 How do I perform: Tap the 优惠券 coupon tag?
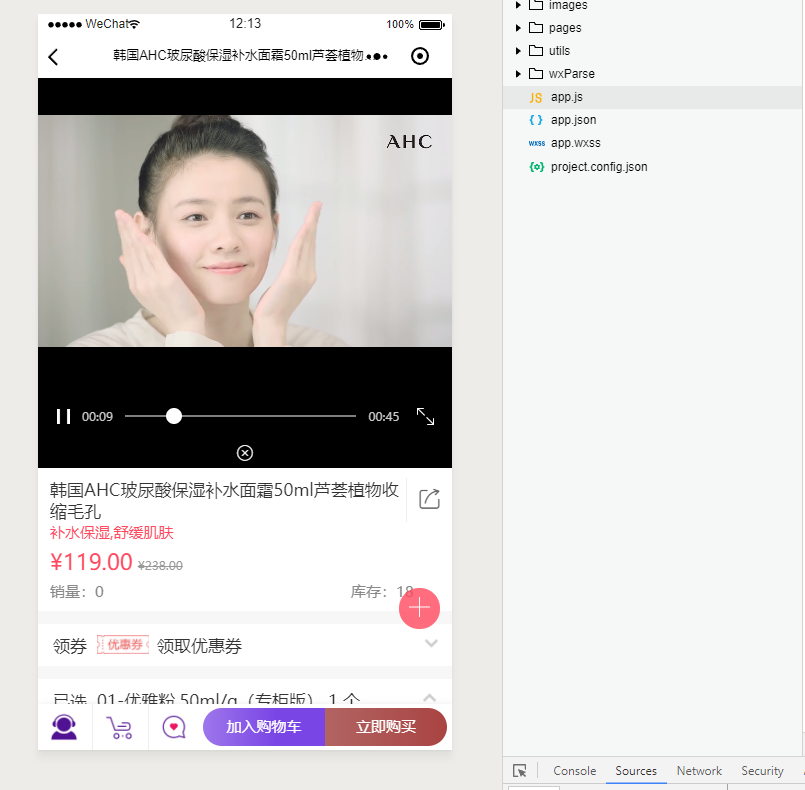click(x=123, y=645)
